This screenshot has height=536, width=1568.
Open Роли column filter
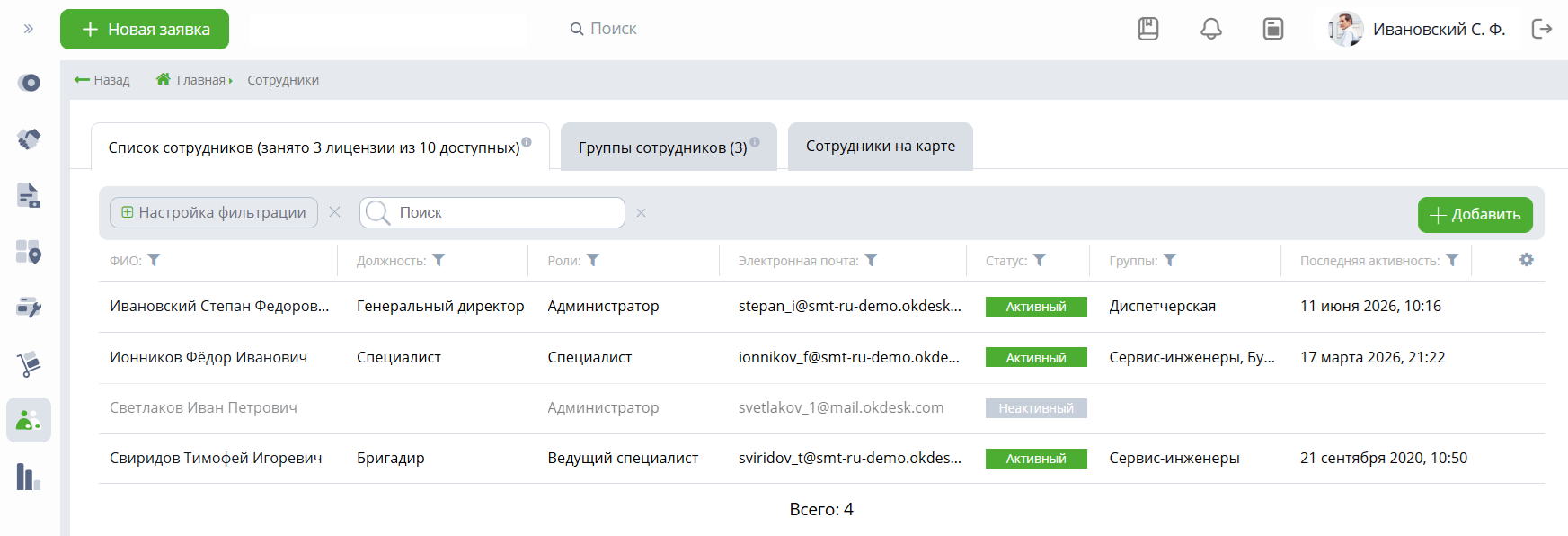coord(593,260)
